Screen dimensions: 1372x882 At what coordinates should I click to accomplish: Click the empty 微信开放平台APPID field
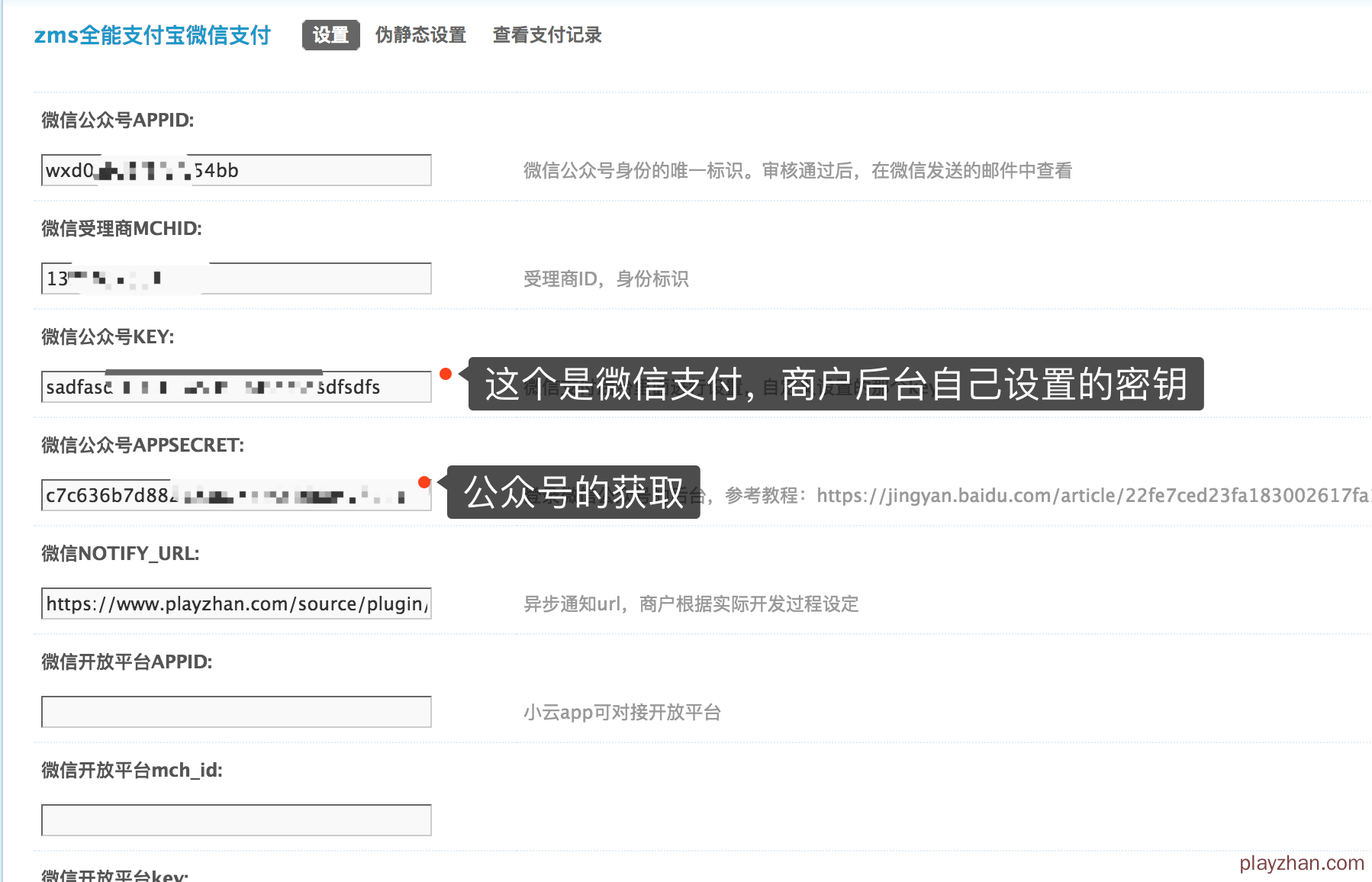pos(237,712)
